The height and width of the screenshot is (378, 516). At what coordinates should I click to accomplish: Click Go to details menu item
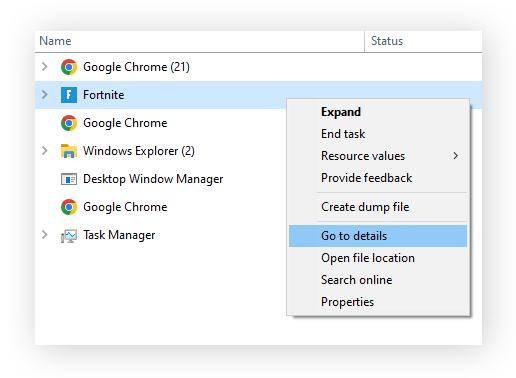tap(378, 236)
